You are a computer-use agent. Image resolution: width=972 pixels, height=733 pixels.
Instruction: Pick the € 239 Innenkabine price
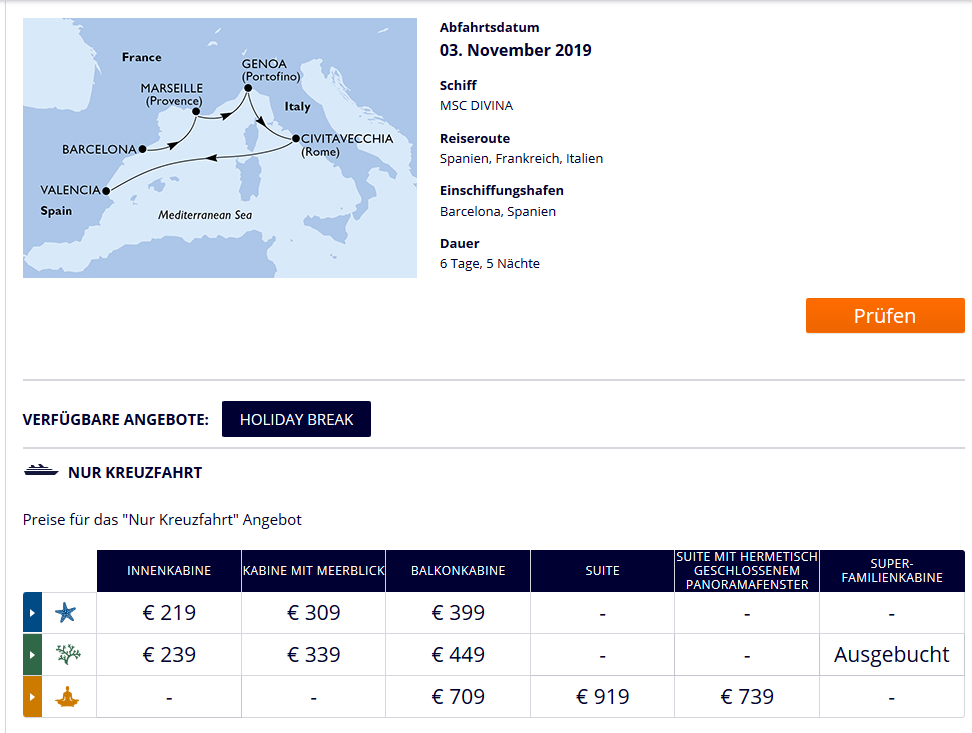(x=169, y=655)
